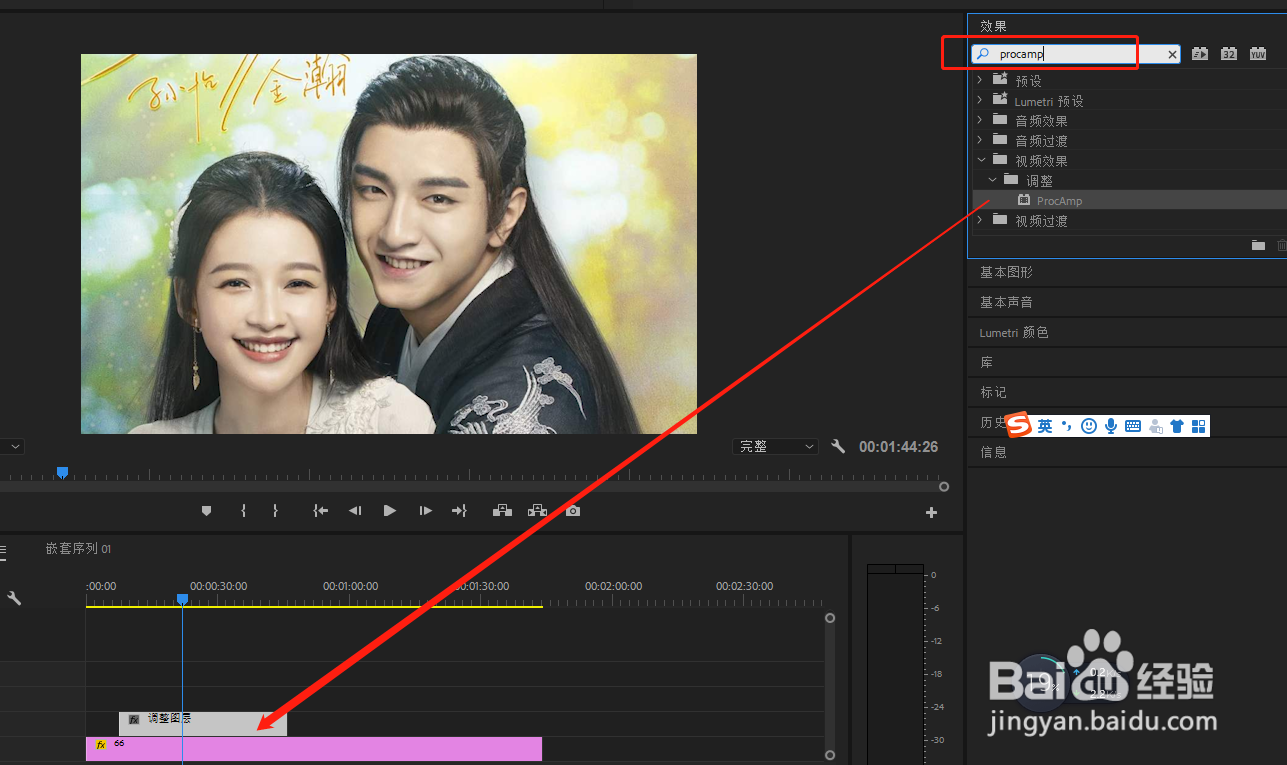Go to in point
Screen dimensions: 1287x765
(x=320, y=511)
